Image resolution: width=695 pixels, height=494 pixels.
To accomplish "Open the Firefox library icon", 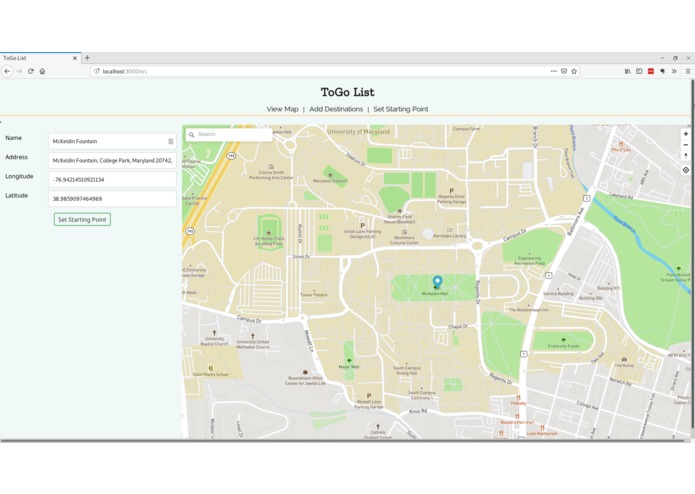I will point(628,71).
